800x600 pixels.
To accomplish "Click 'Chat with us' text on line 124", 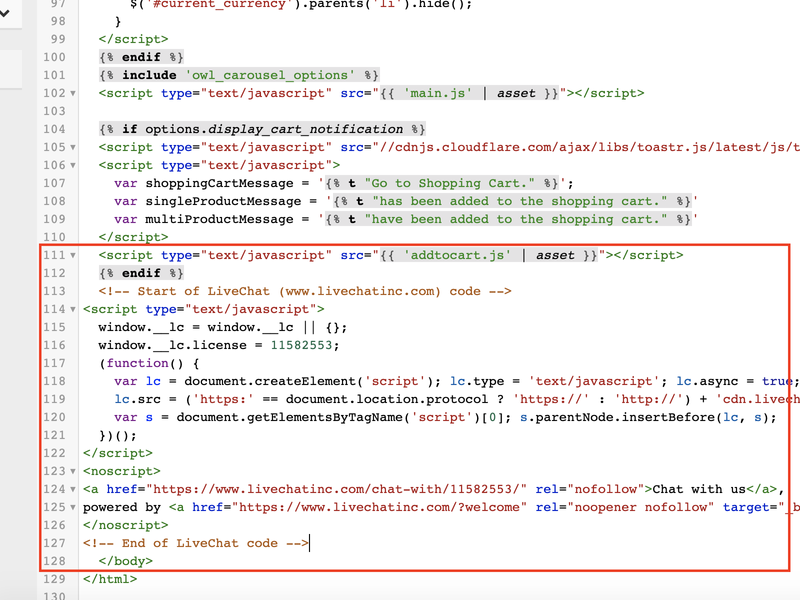I will pos(699,489).
